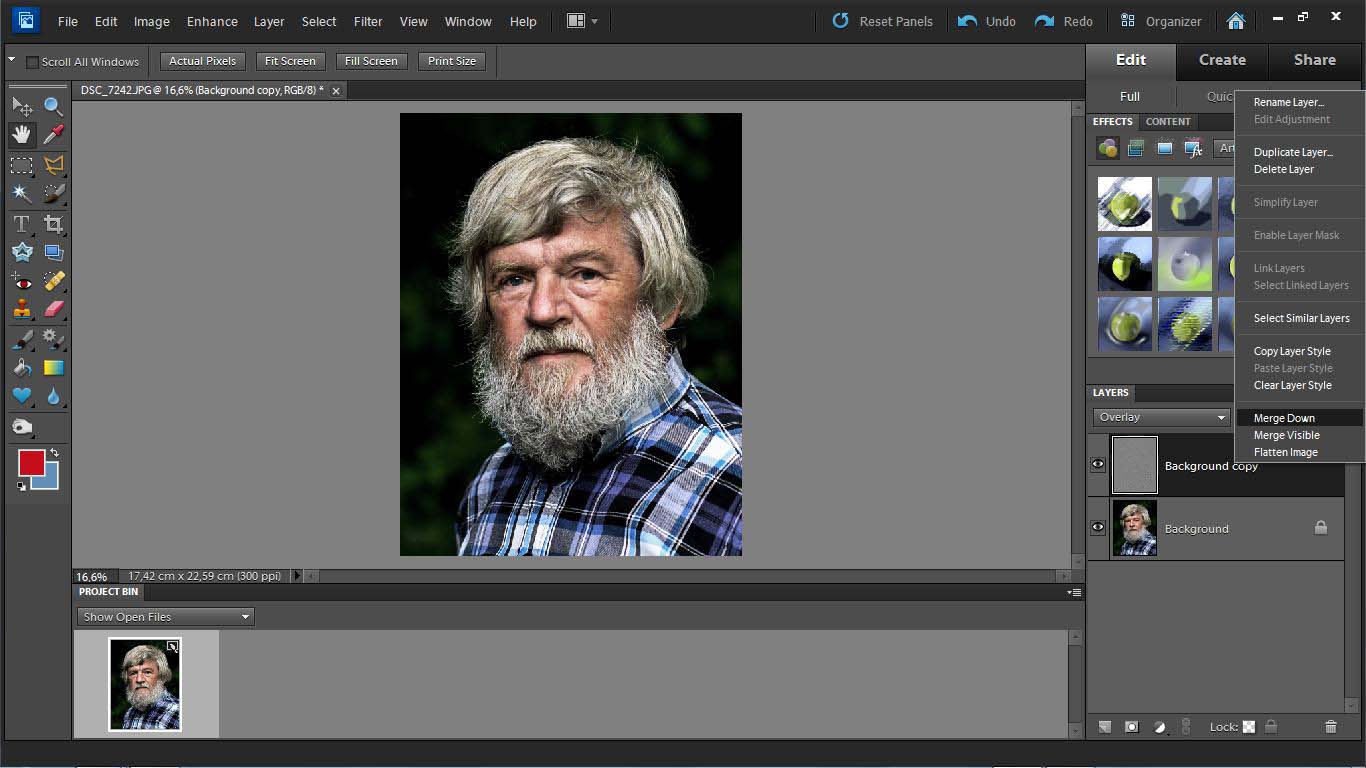The width and height of the screenshot is (1366, 768).
Task: Select the Magic Wand tool
Action: pos(21,193)
